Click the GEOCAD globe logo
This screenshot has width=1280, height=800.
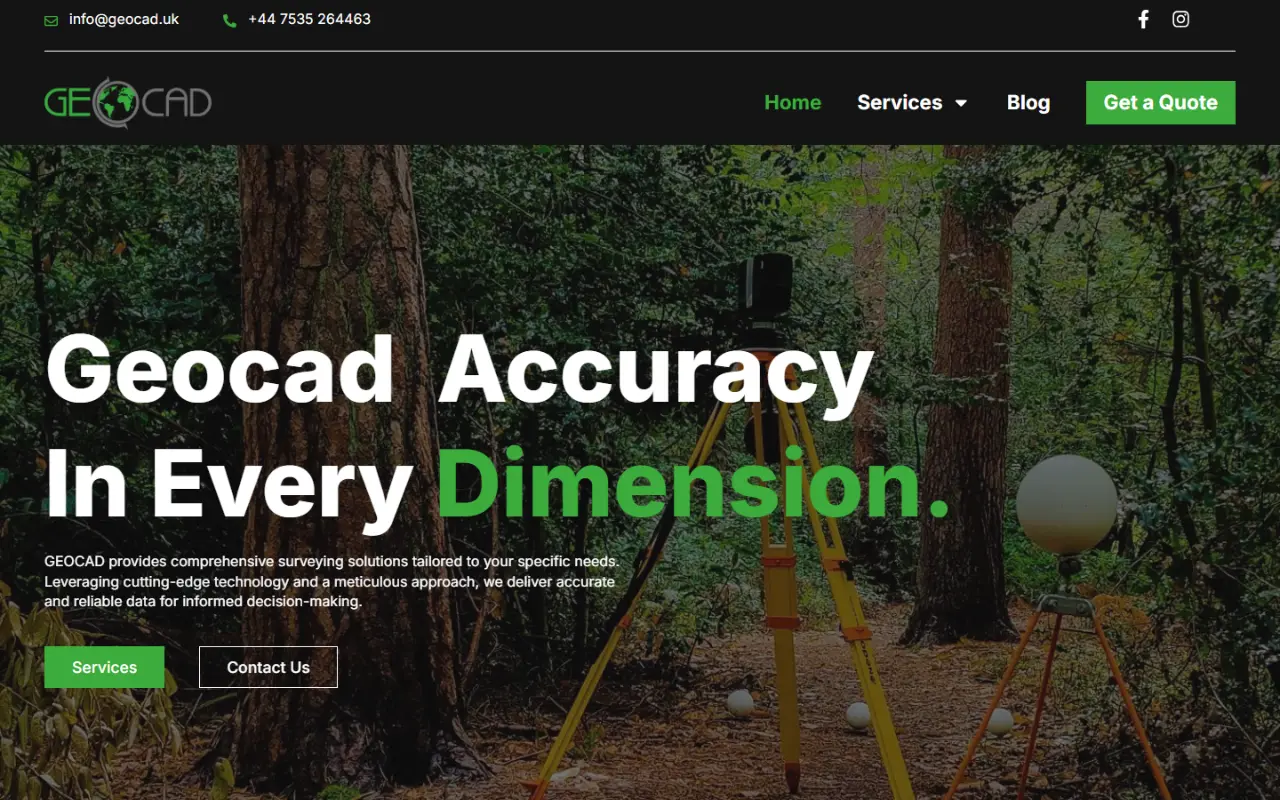[x=128, y=103]
